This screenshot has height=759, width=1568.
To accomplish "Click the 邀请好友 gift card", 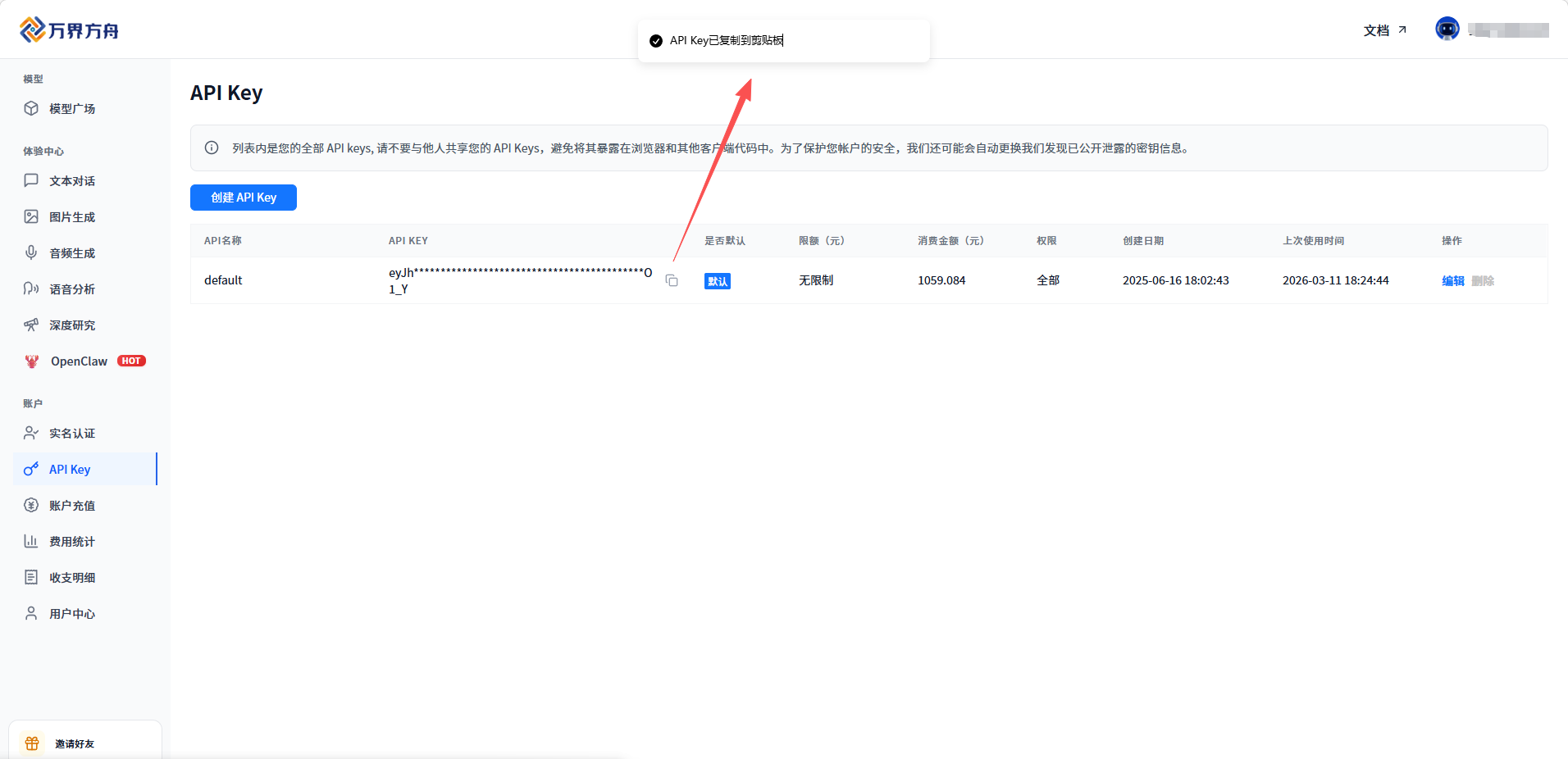I will pos(74,743).
